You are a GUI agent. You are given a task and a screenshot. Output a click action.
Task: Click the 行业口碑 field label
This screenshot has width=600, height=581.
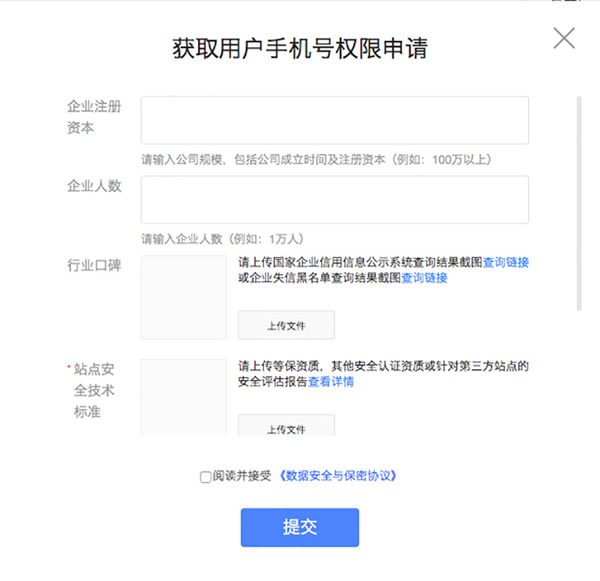click(94, 265)
